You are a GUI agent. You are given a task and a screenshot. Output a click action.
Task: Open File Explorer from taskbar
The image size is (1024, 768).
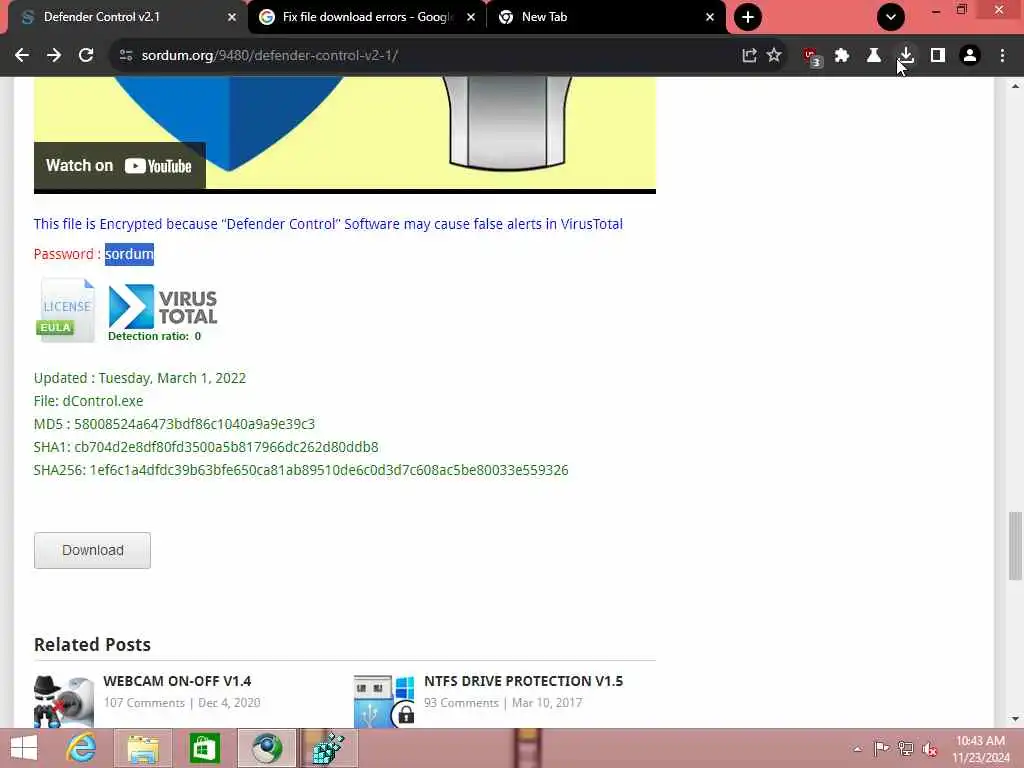(143, 748)
